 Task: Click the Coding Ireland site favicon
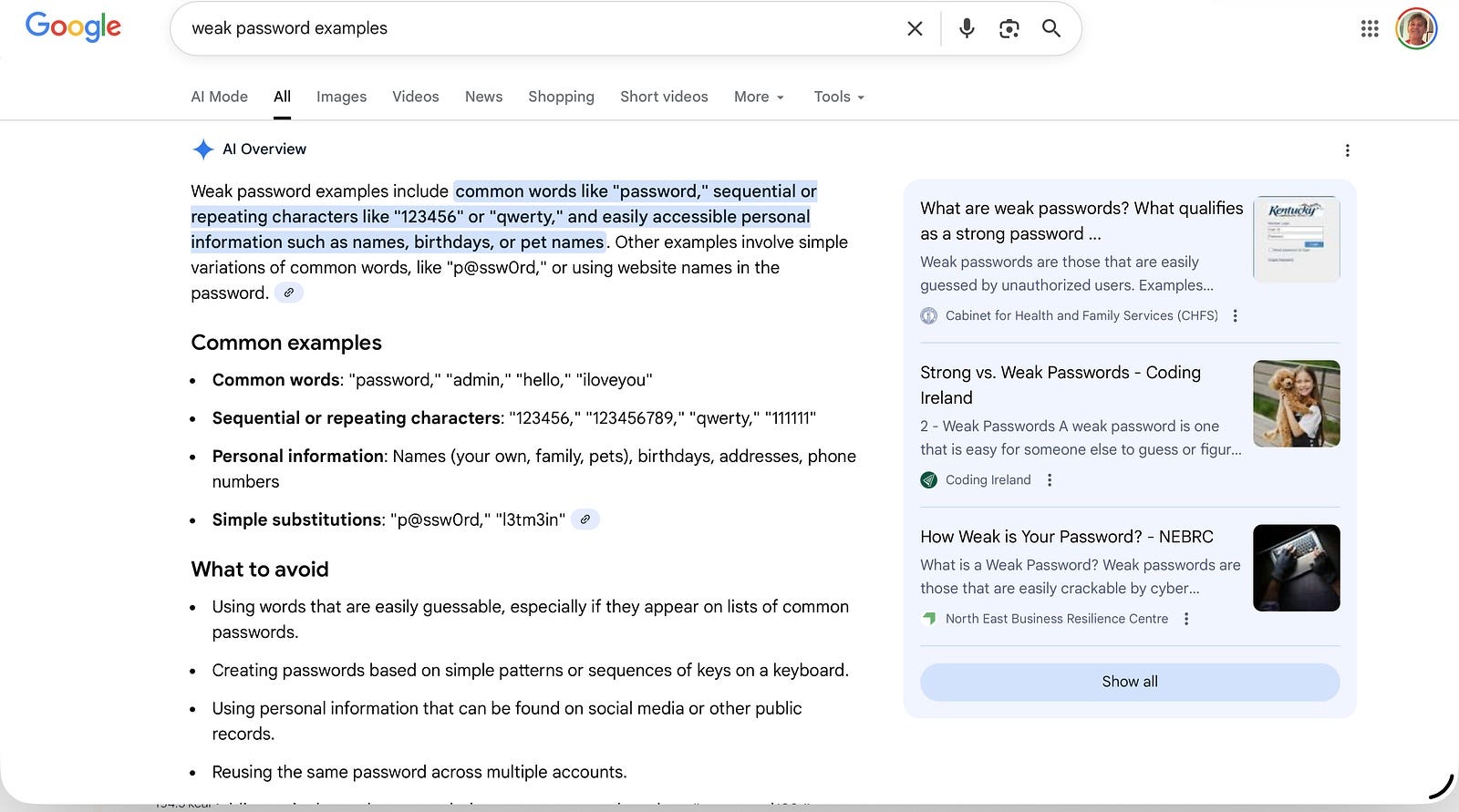928,479
